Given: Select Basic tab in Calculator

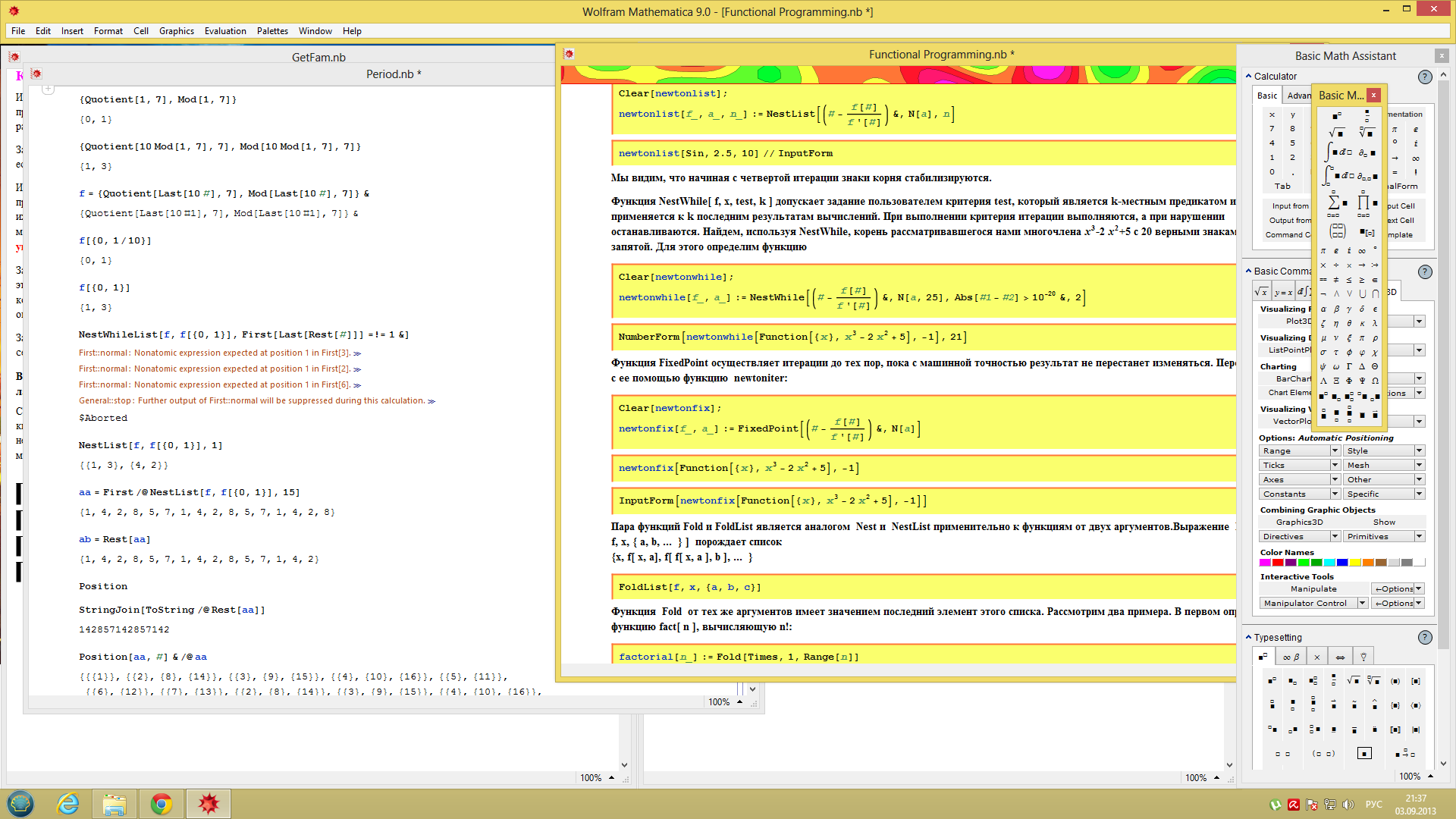Looking at the screenshot, I should click(1266, 96).
